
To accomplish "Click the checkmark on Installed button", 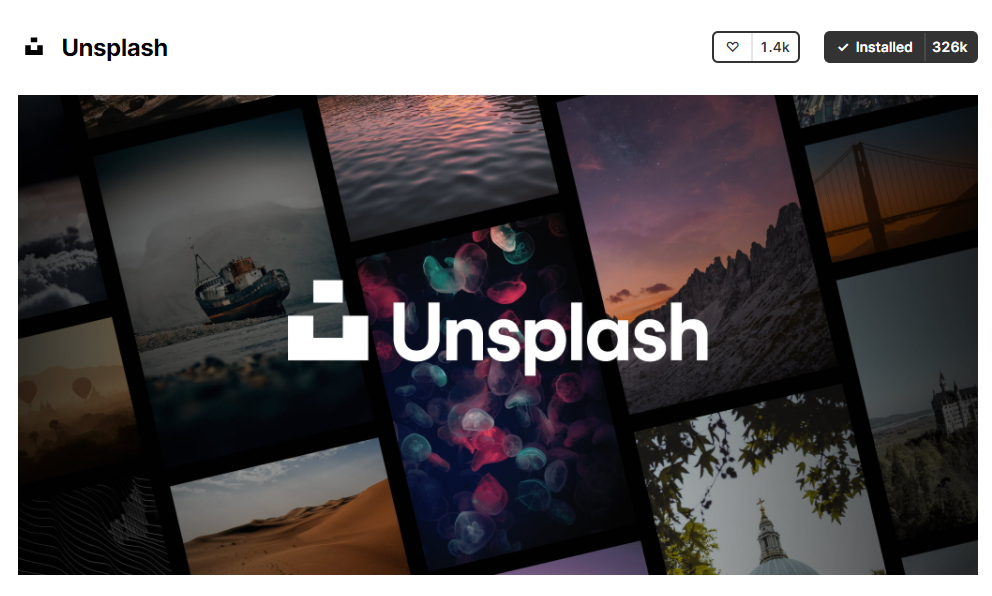I will [843, 47].
